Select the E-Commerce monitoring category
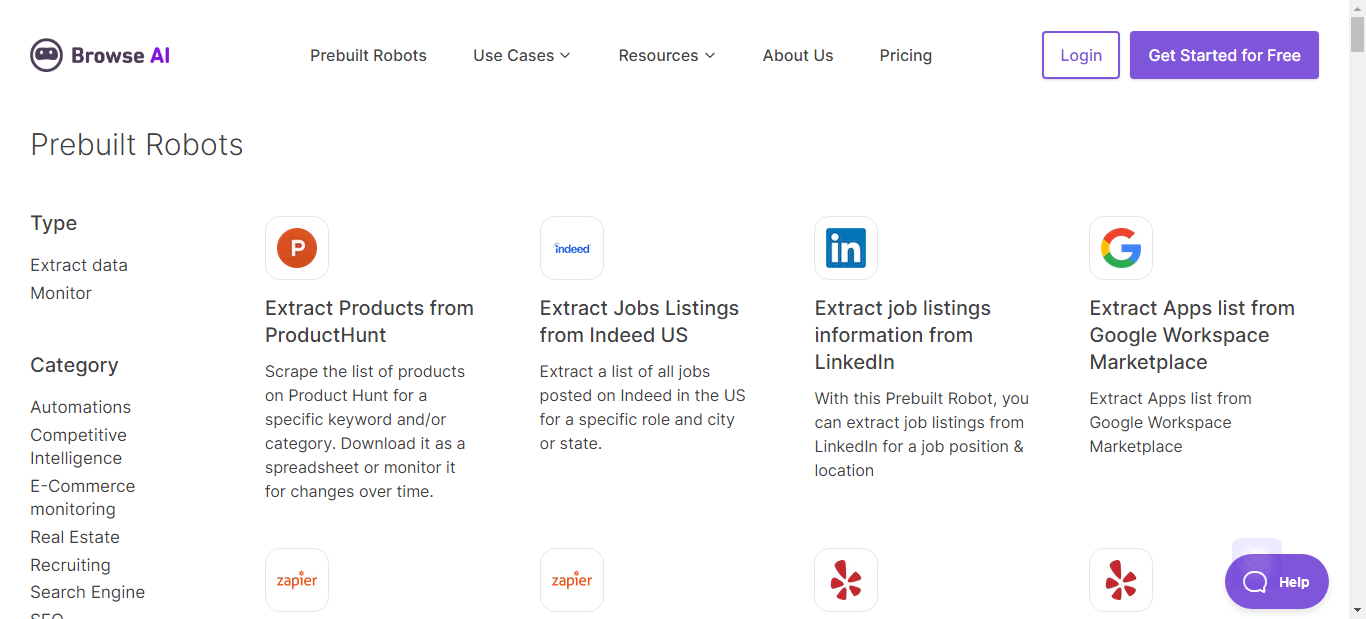 pyautogui.click(x=83, y=498)
